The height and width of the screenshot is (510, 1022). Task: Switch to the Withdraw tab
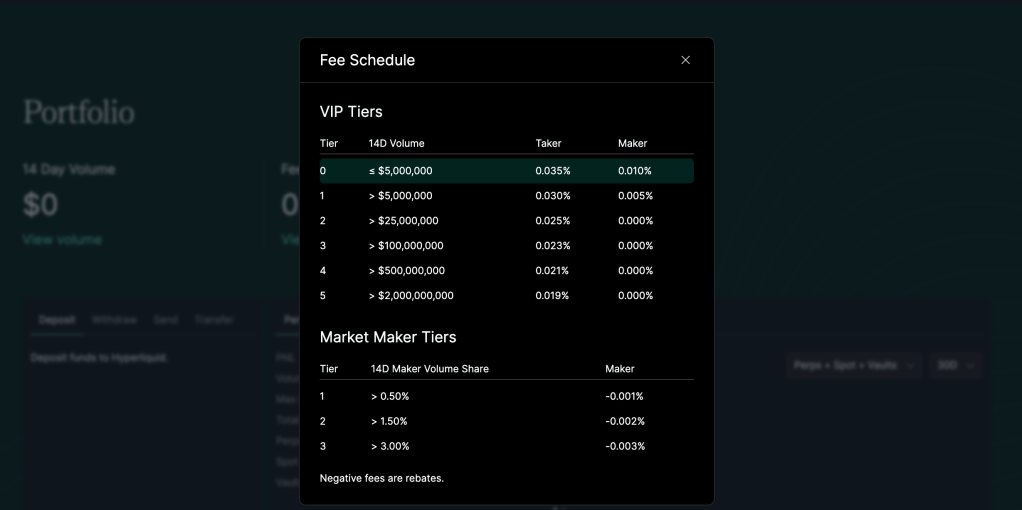pyautogui.click(x=114, y=320)
